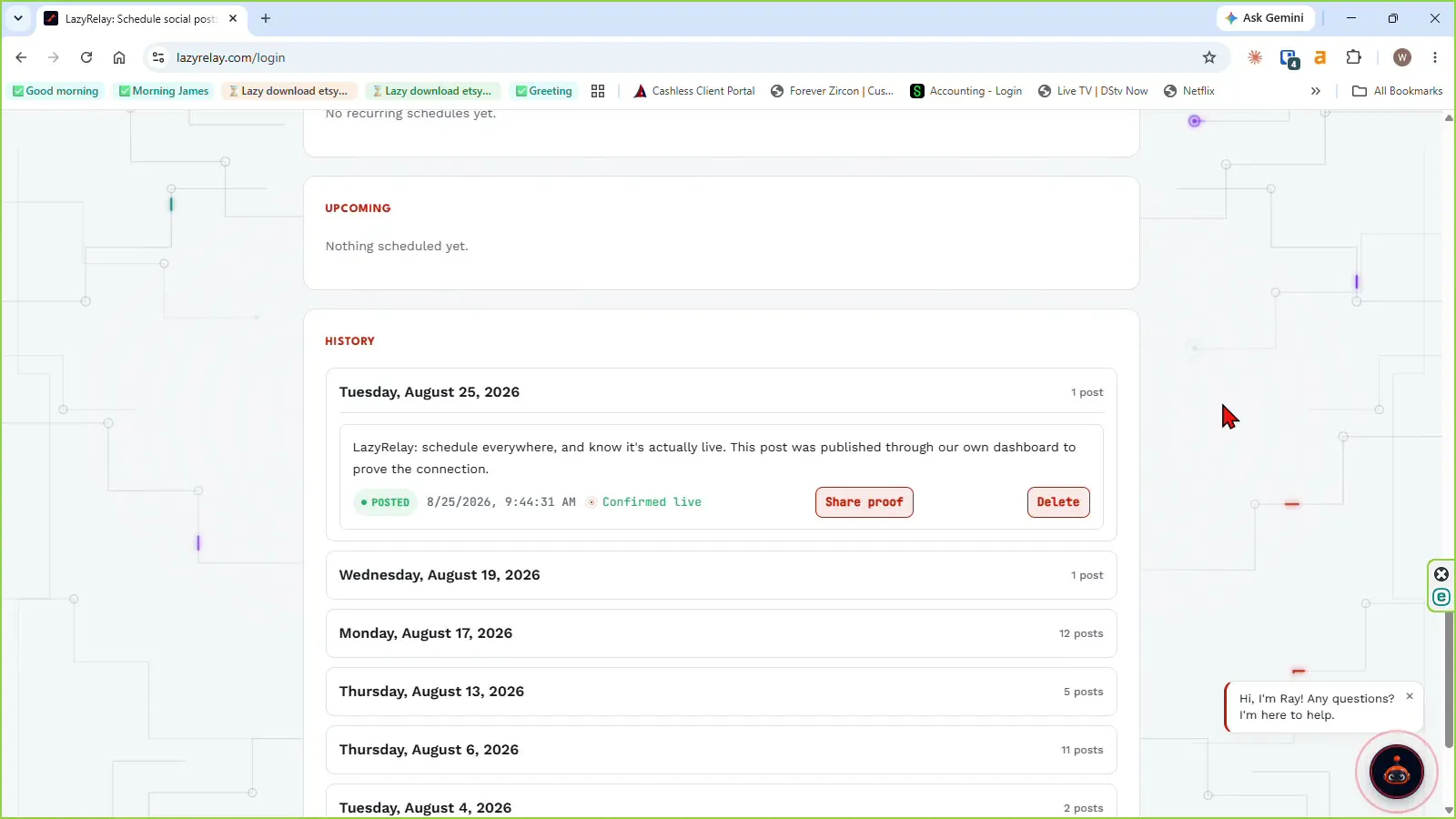Close the LazyRelay tab

tap(233, 18)
